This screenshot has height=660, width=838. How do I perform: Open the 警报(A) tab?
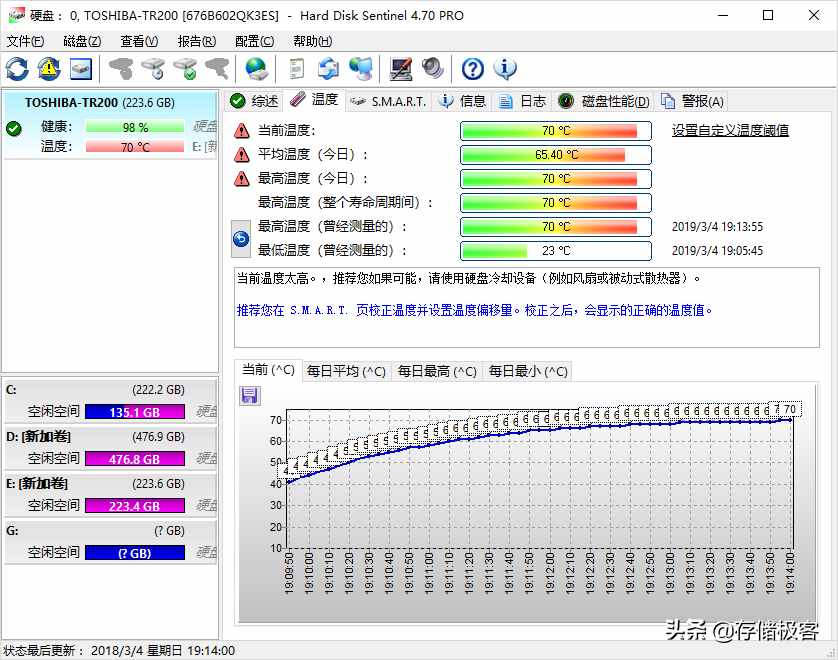(x=693, y=101)
